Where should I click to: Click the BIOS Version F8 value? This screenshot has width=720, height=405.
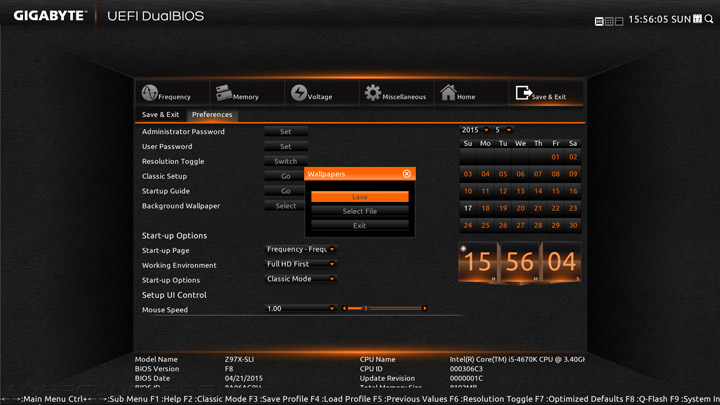click(229, 369)
